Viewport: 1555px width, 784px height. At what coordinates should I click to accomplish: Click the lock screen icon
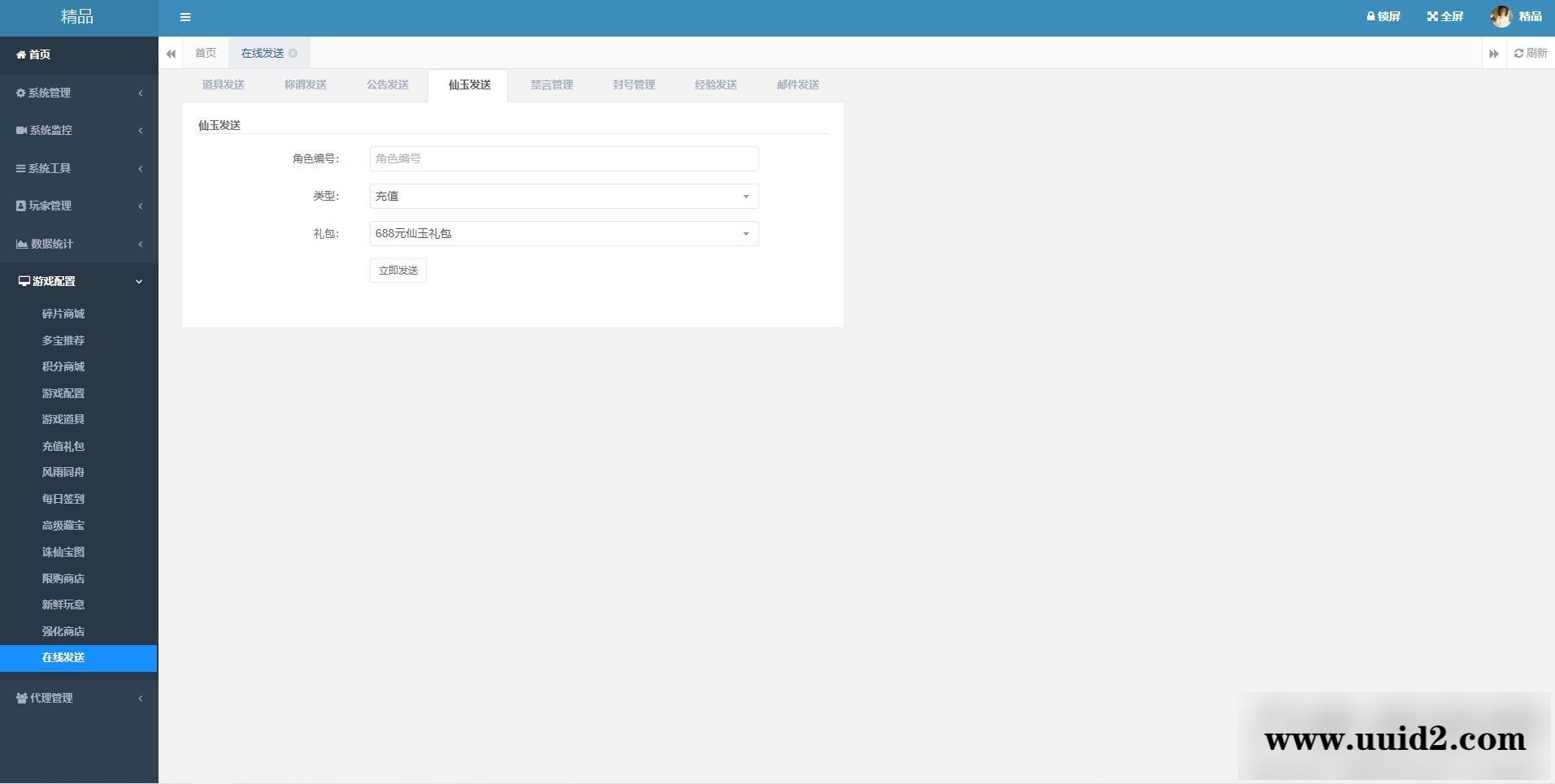tap(1370, 16)
